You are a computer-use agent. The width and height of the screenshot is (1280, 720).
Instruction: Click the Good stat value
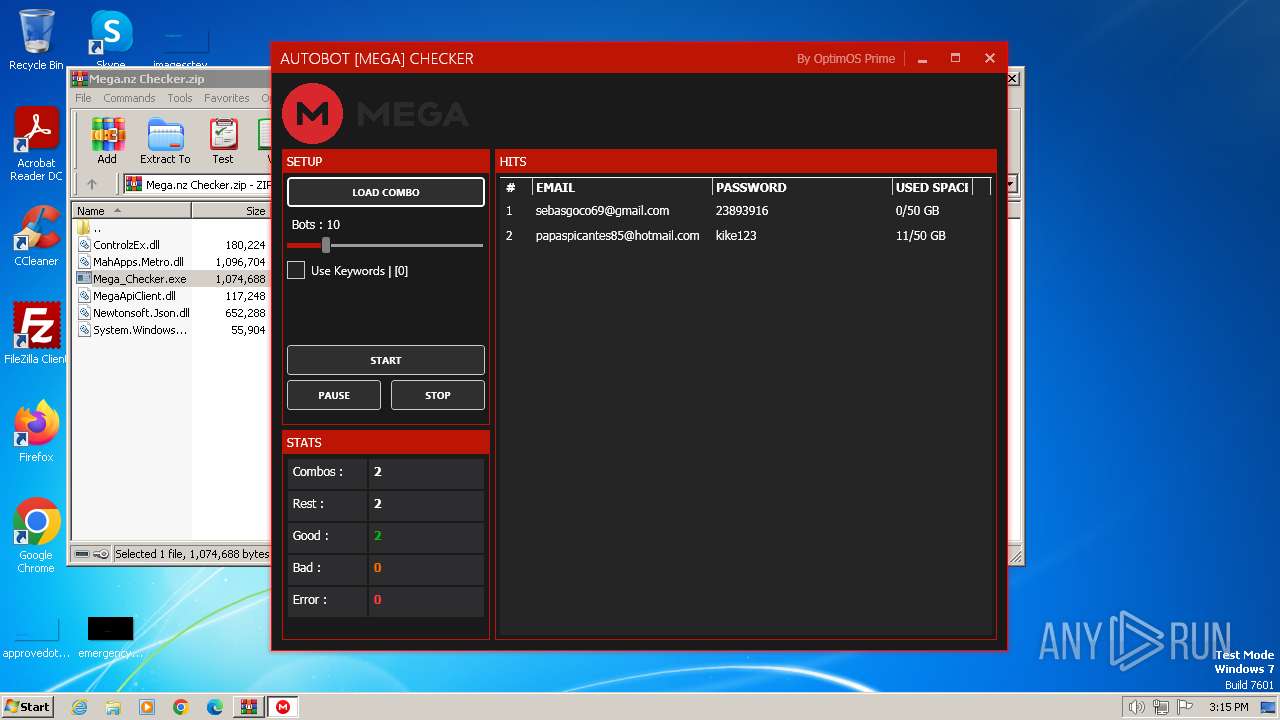pyautogui.click(x=378, y=536)
